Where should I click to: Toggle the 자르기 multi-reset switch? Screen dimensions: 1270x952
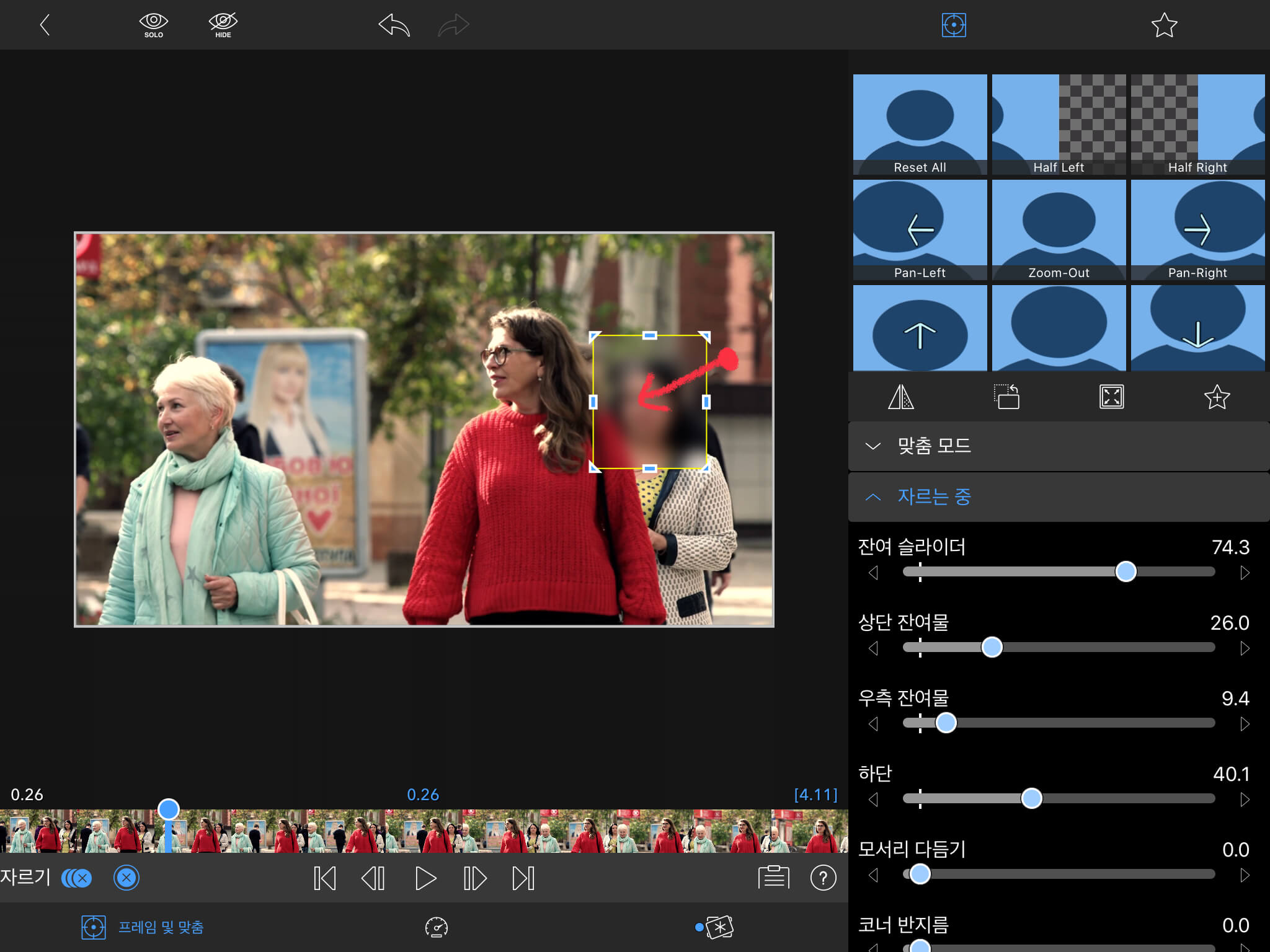pyautogui.click(x=77, y=878)
